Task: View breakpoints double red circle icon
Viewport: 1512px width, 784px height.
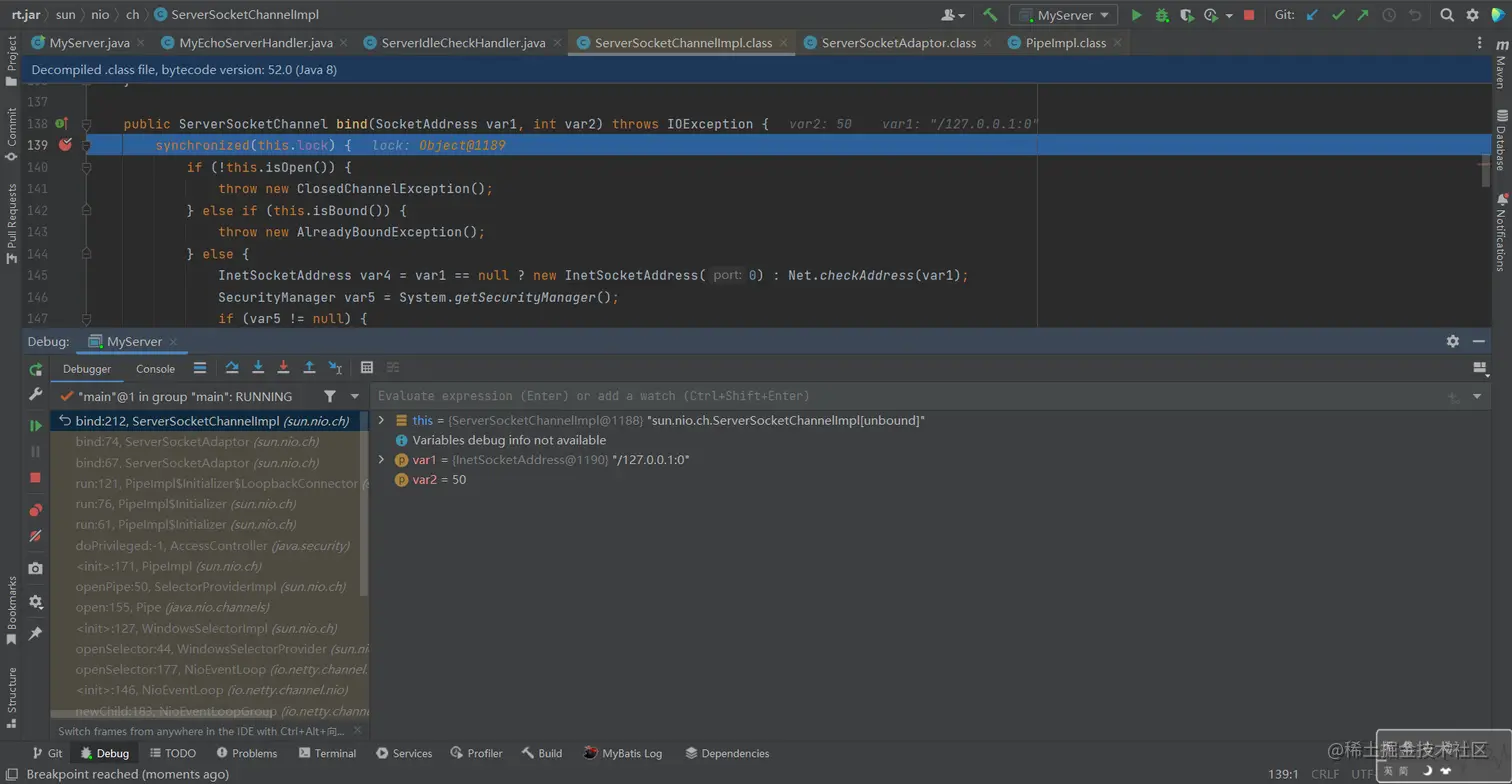Action: [36, 510]
